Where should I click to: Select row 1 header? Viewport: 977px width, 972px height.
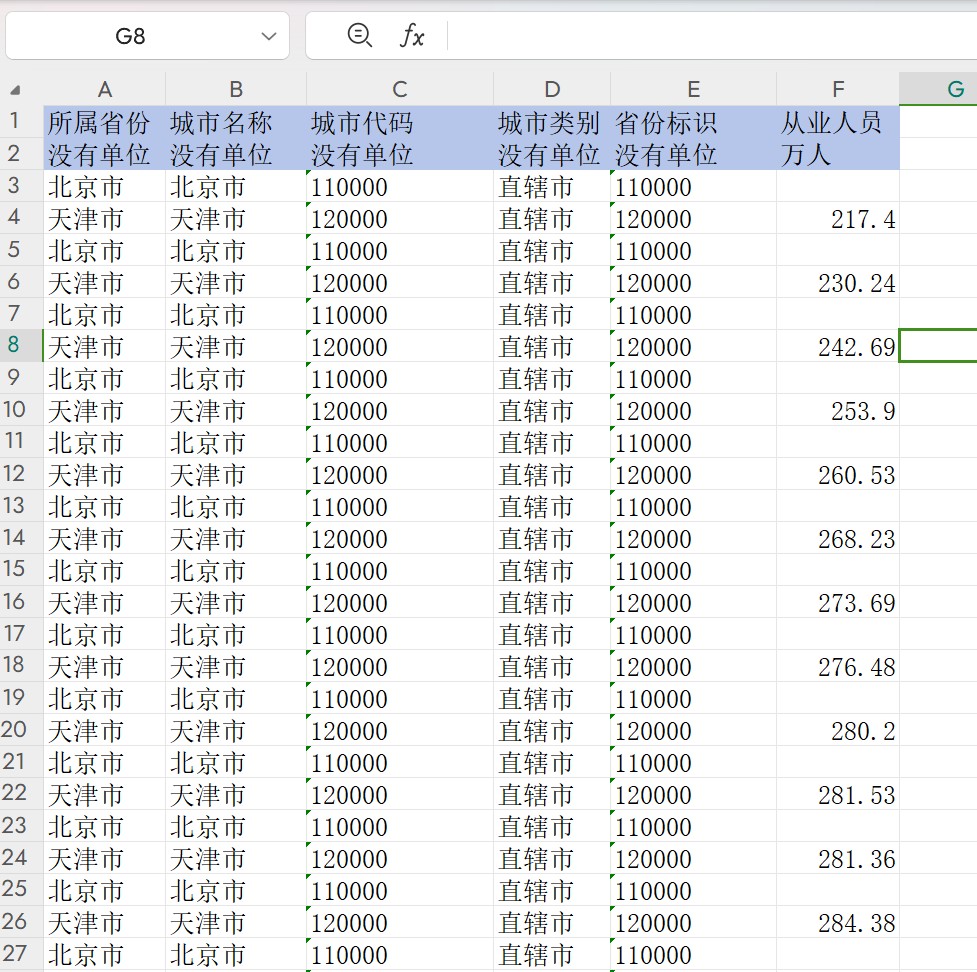click(x=15, y=122)
